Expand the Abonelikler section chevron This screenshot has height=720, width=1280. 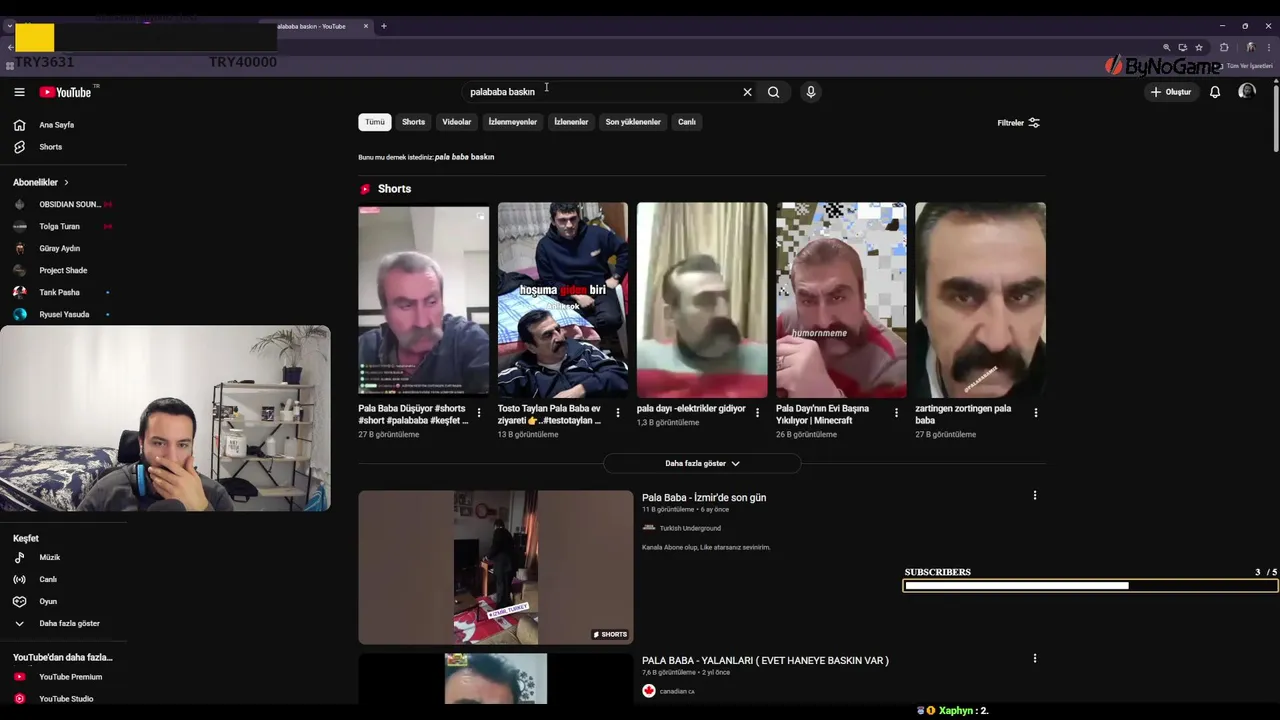coord(66,182)
